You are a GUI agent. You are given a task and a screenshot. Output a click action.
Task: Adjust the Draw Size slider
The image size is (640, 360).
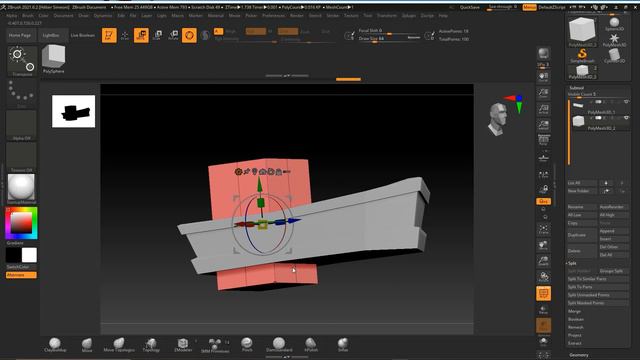pos(389,39)
